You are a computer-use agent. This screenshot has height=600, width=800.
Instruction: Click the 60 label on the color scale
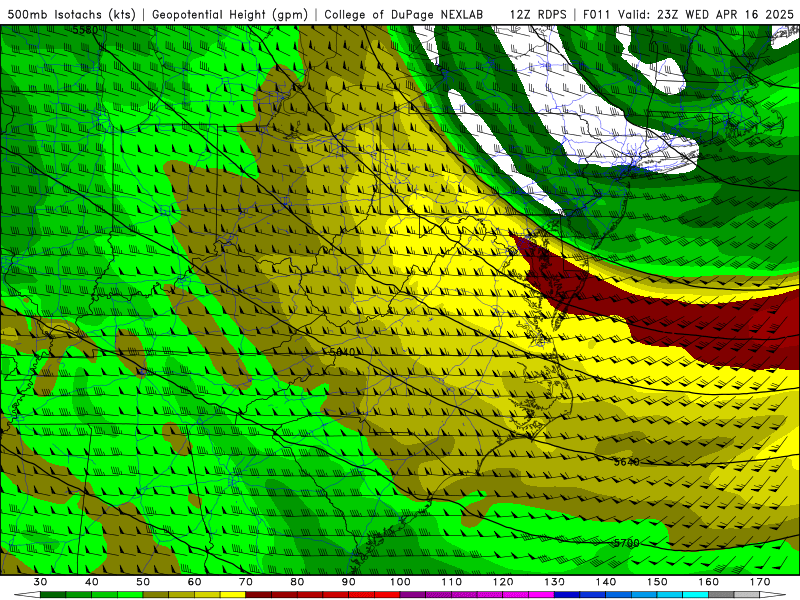pyautogui.click(x=194, y=582)
